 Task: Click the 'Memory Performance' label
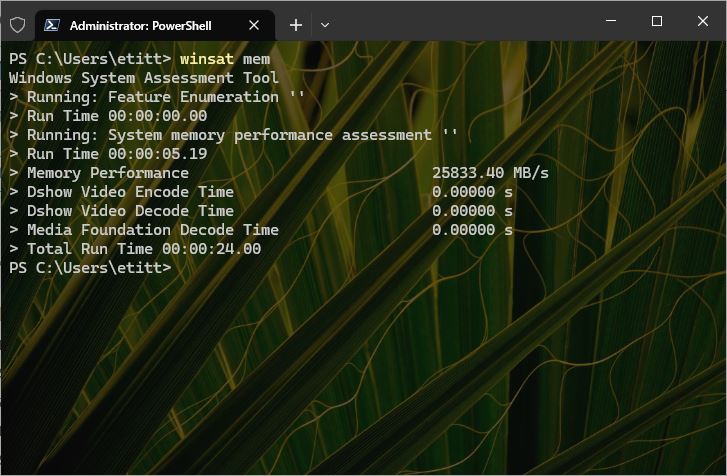point(108,173)
